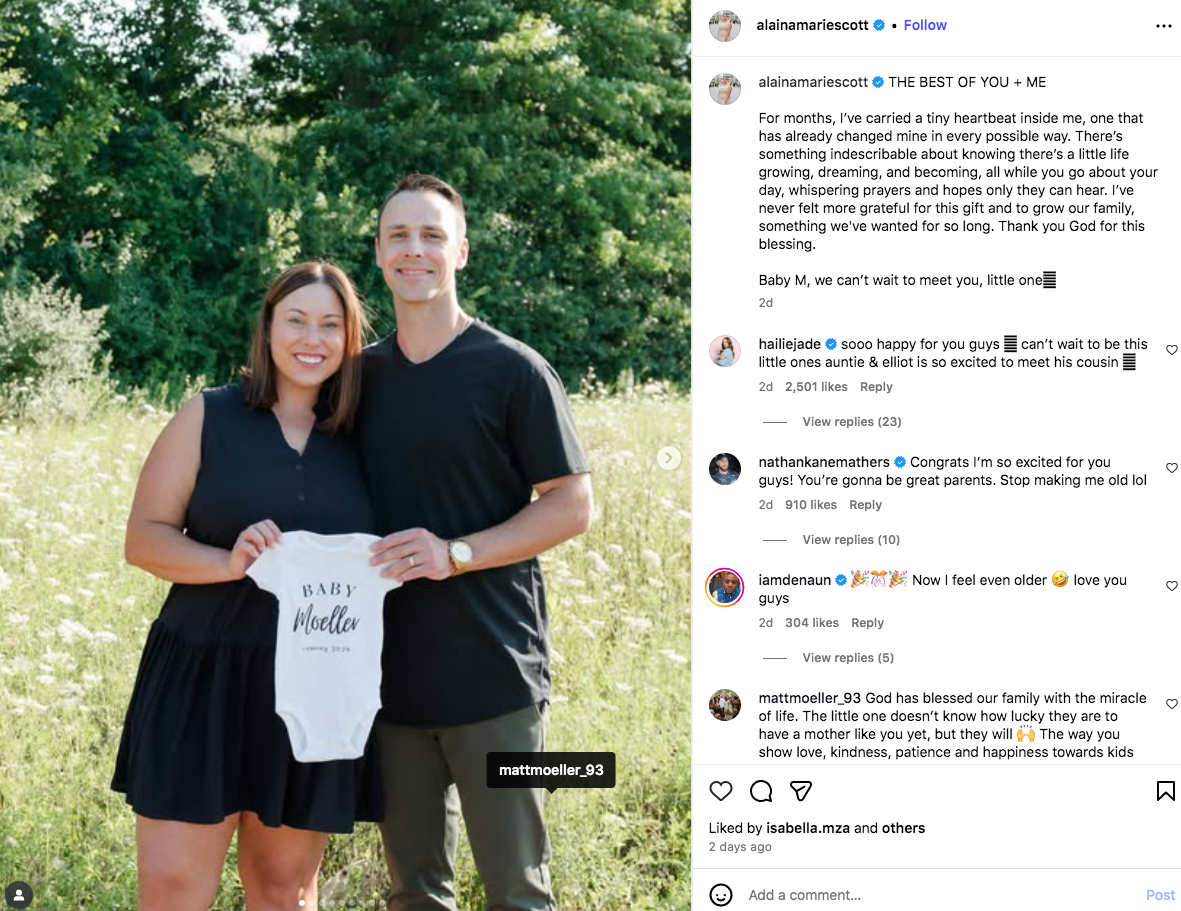The width and height of the screenshot is (1181, 911).
Task: Follow alainamariescott
Action: coord(925,25)
